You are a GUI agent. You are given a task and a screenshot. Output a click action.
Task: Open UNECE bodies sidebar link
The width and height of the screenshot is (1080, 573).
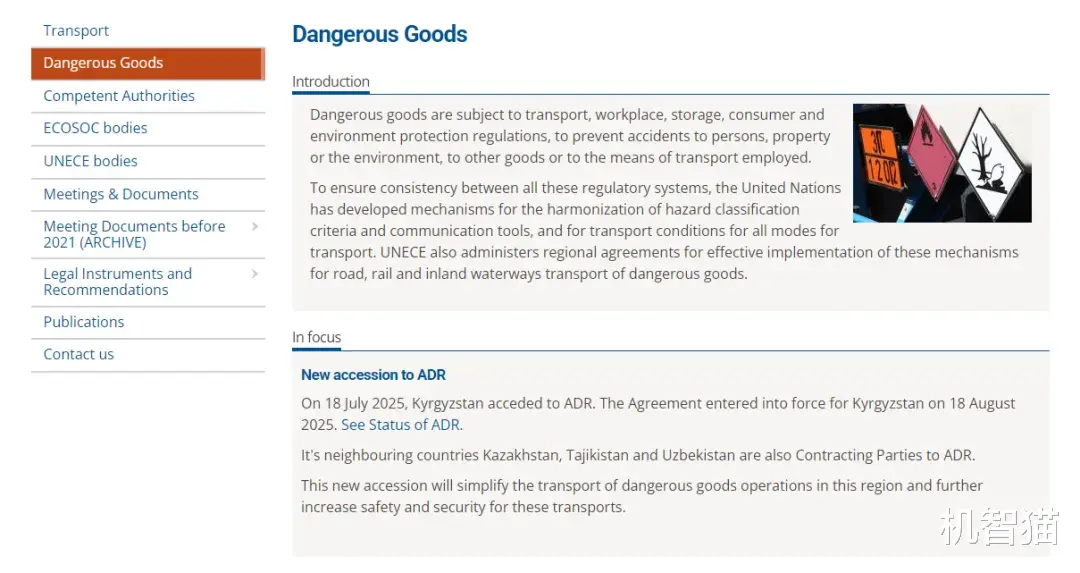point(90,161)
